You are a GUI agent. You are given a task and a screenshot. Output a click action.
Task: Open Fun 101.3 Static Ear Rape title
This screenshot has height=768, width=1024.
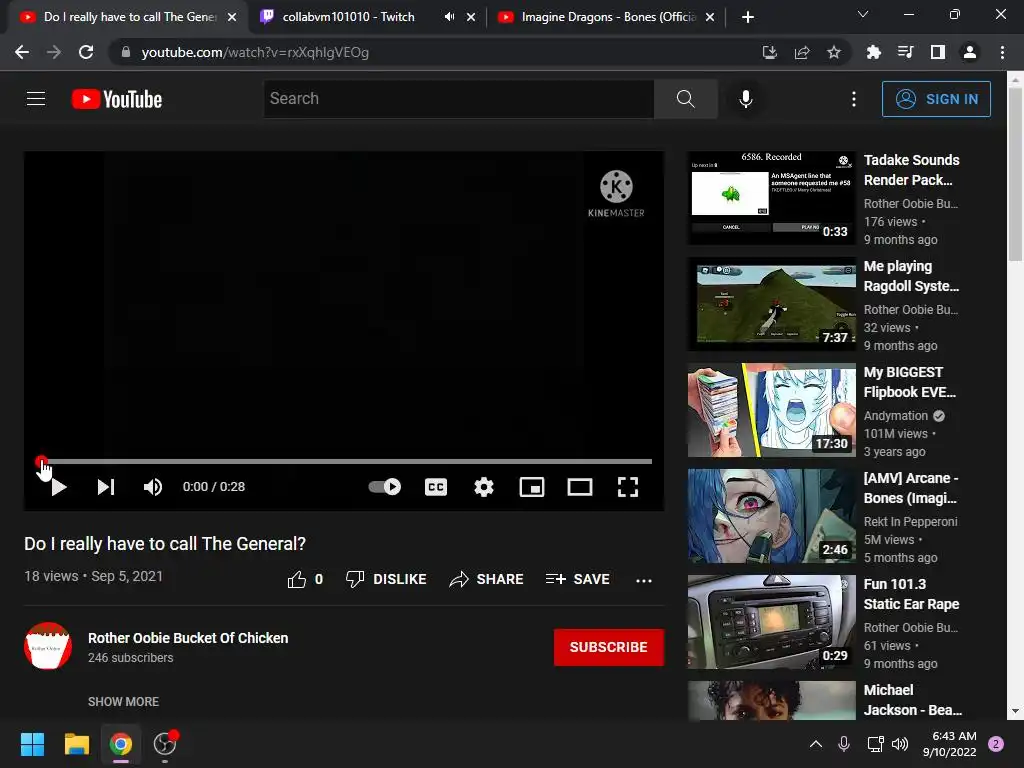tap(911, 594)
